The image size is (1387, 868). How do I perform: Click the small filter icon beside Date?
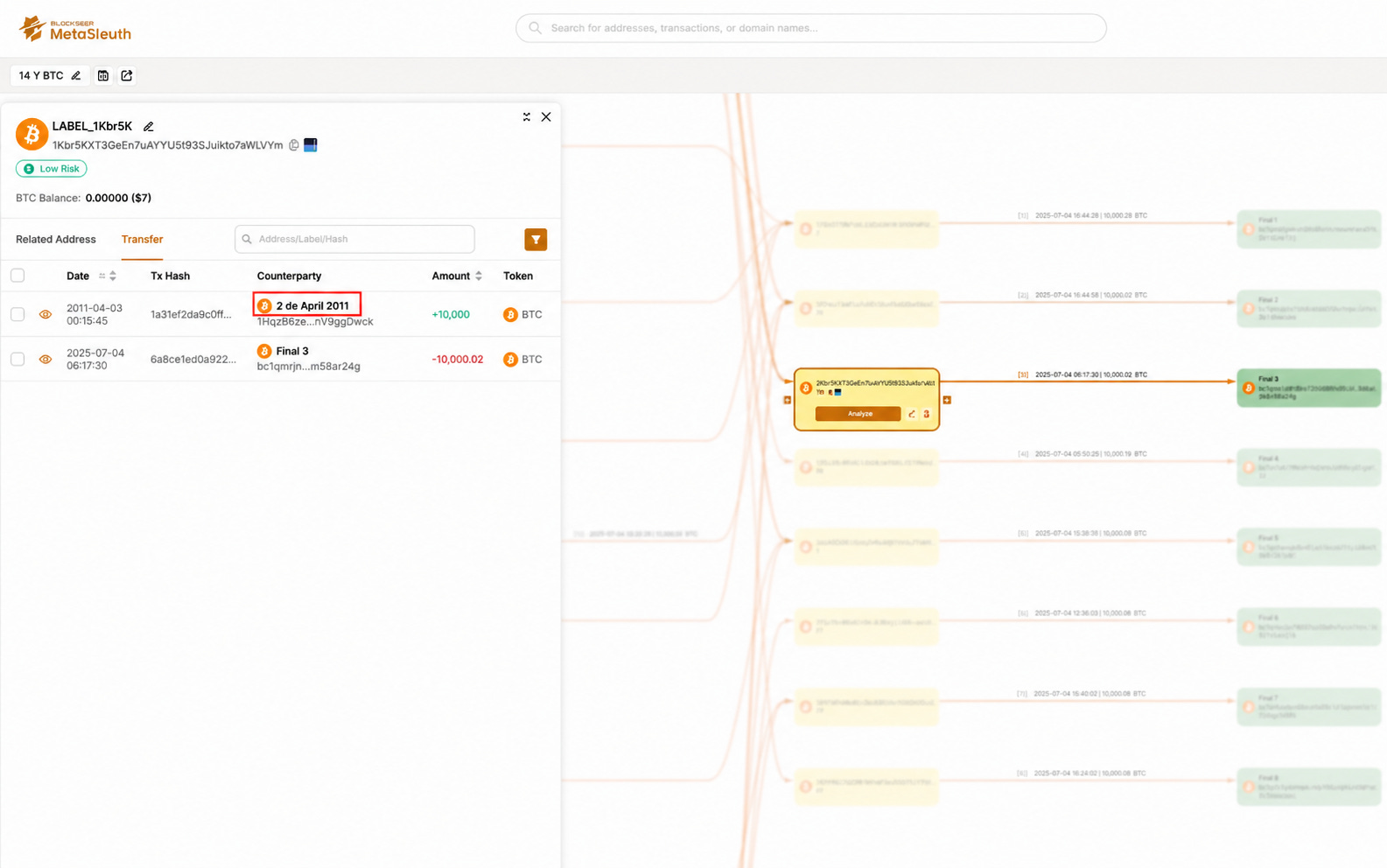(x=102, y=276)
